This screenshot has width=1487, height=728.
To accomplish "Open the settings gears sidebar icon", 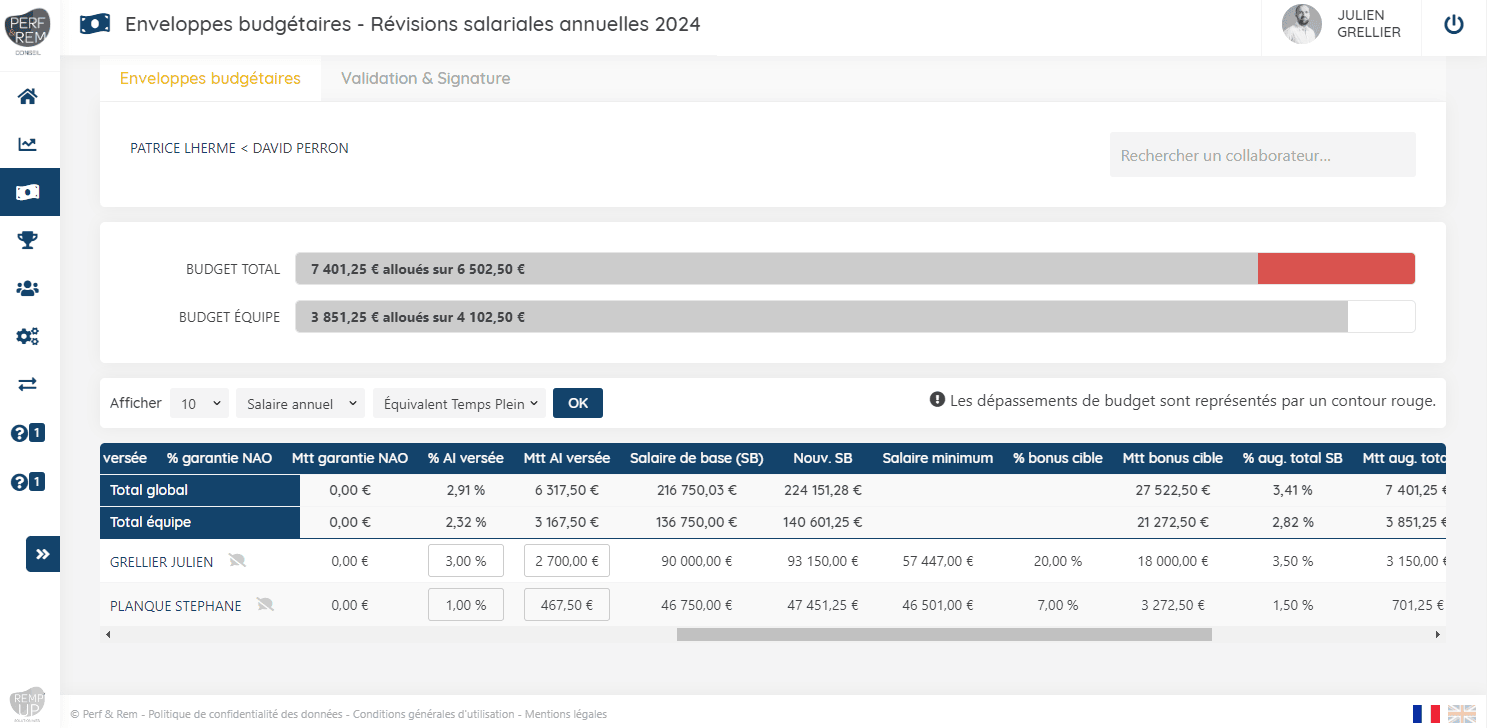I will [x=28, y=336].
